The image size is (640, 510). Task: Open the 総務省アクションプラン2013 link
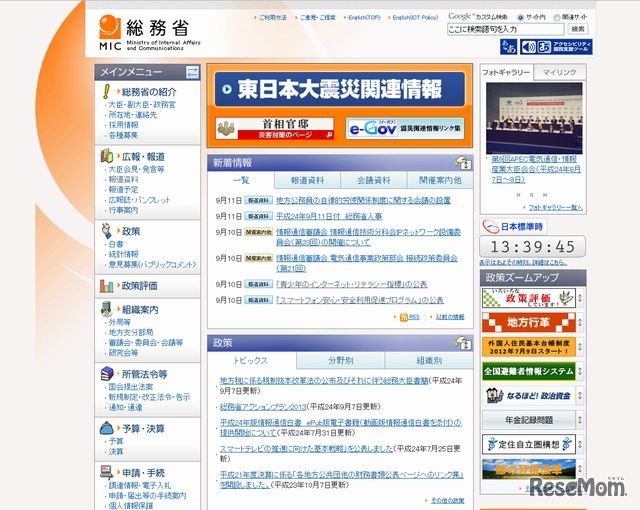[x=263, y=407]
